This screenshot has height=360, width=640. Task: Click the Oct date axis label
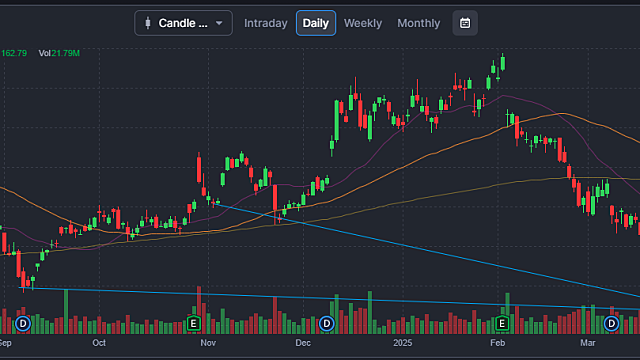pyautogui.click(x=99, y=343)
